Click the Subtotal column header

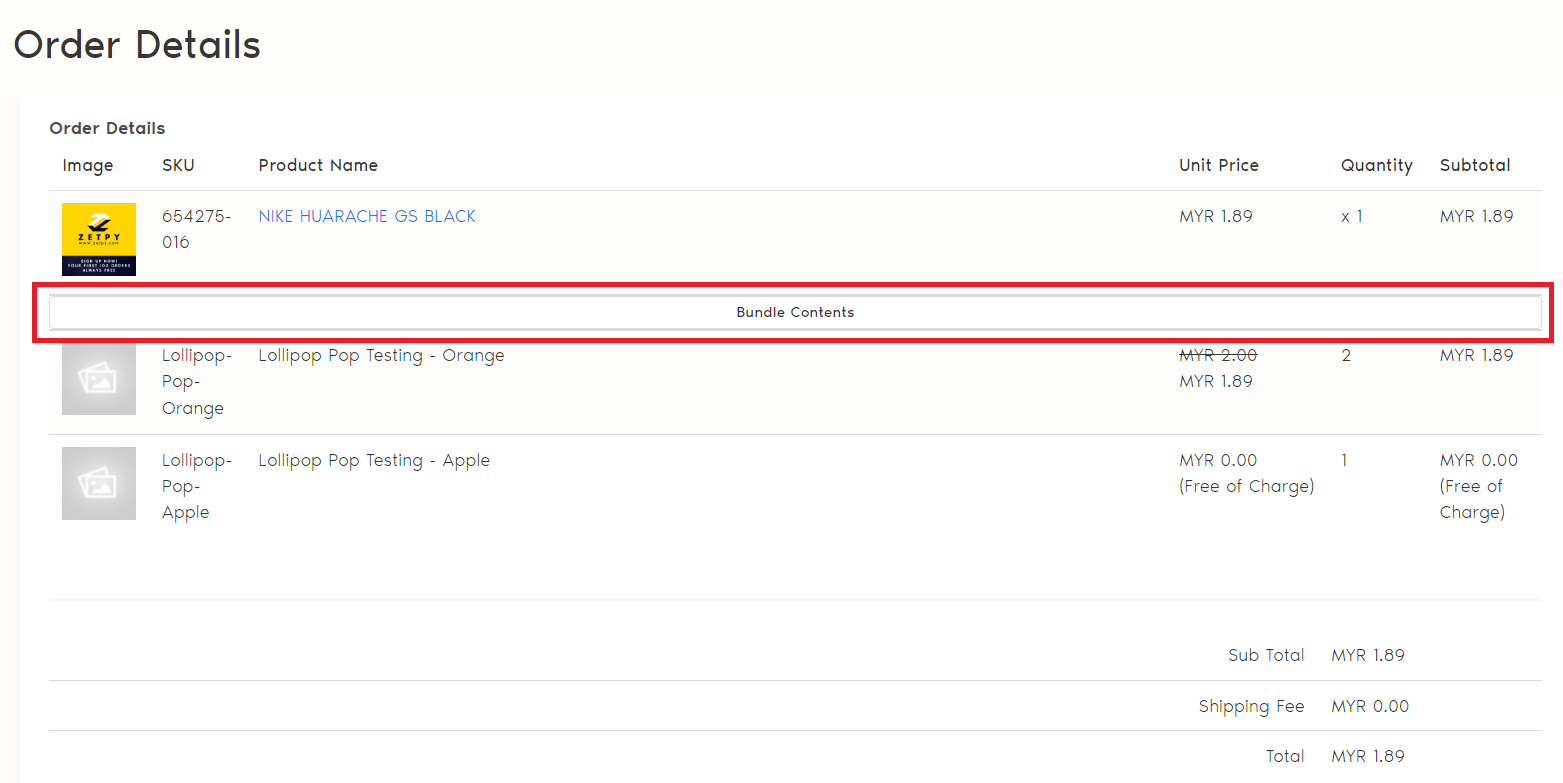tap(1475, 165)
